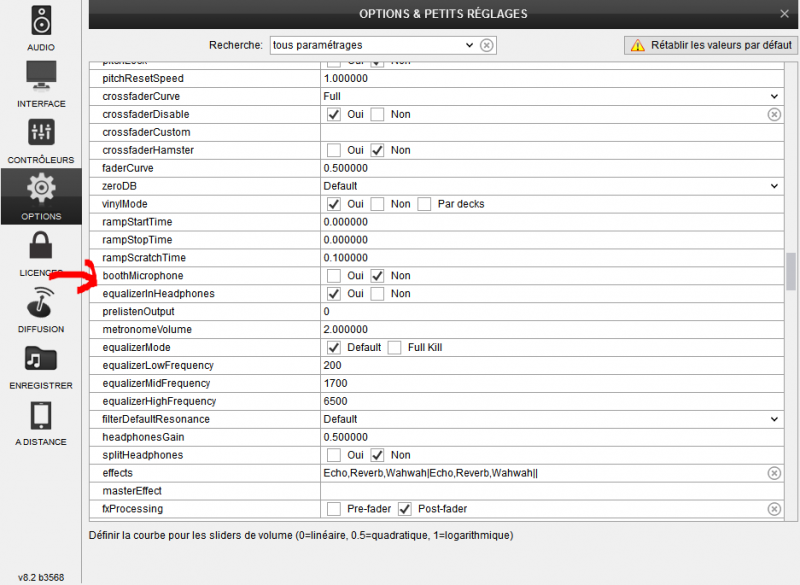Open the Licences padlock section

(x=41, y=253)
